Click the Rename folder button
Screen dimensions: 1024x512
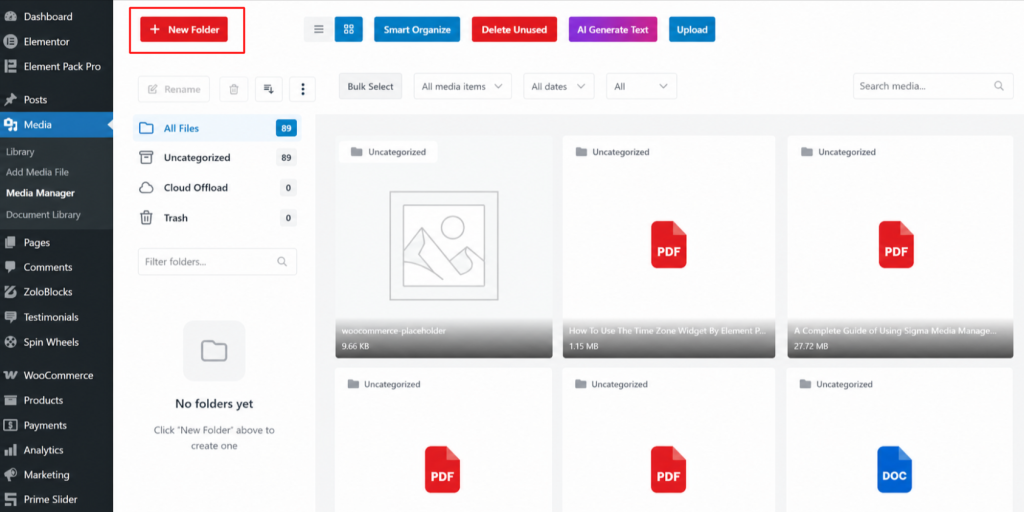coord(174,89)
